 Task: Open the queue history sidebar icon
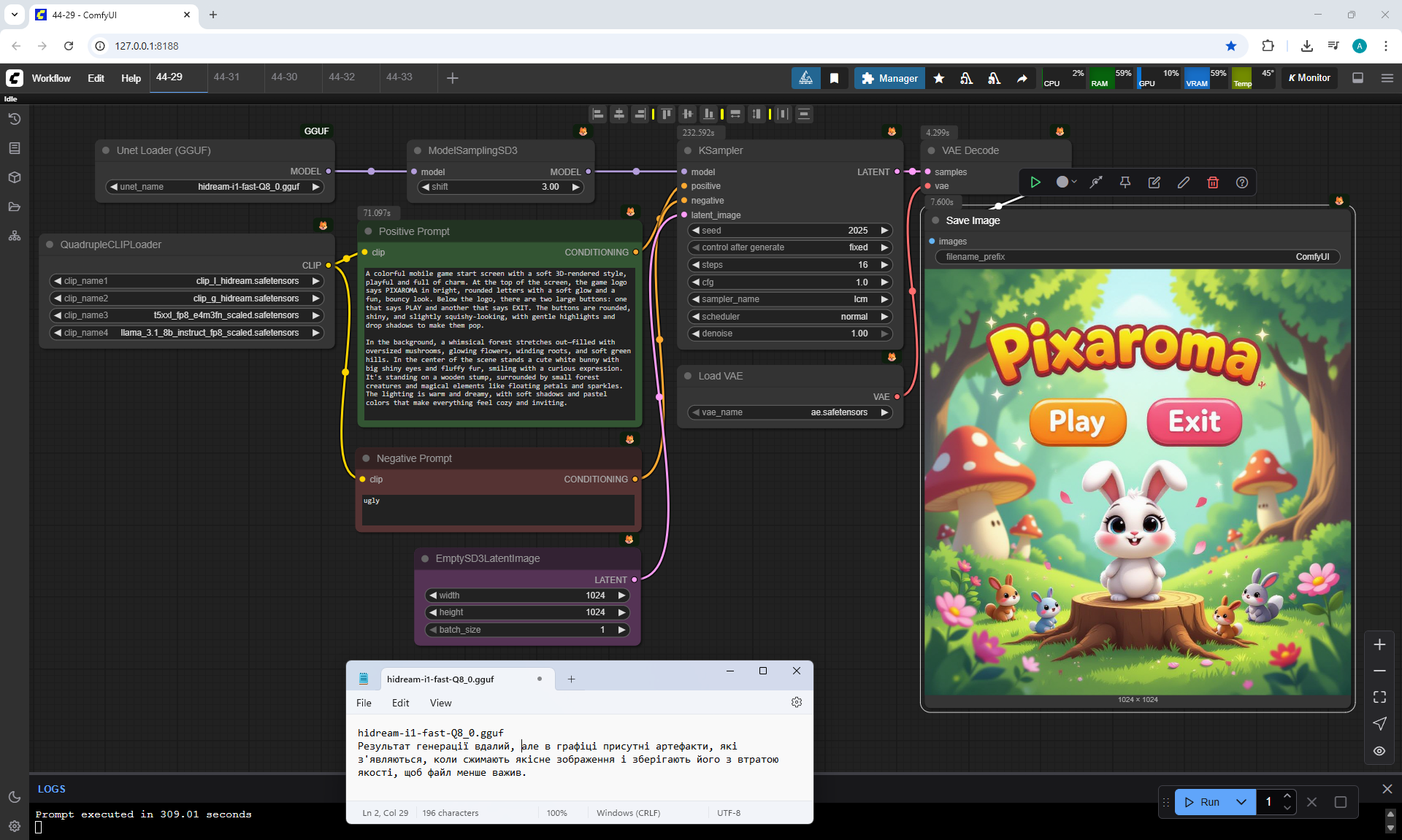14,119
